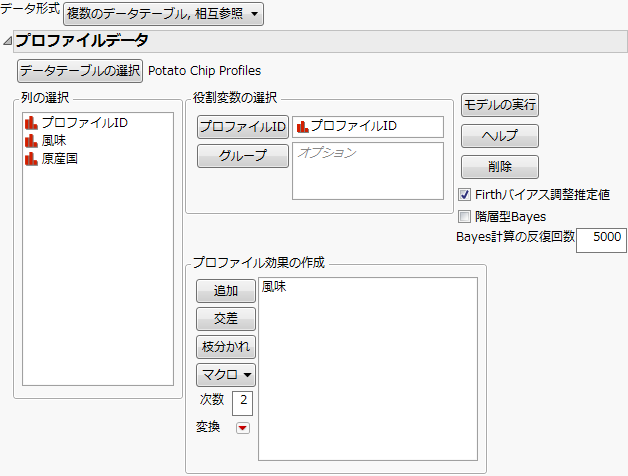The width and height of the screenshot is (628, 476).
Task: Click the データテーブルの選択 button
Action: coord(80,71)
